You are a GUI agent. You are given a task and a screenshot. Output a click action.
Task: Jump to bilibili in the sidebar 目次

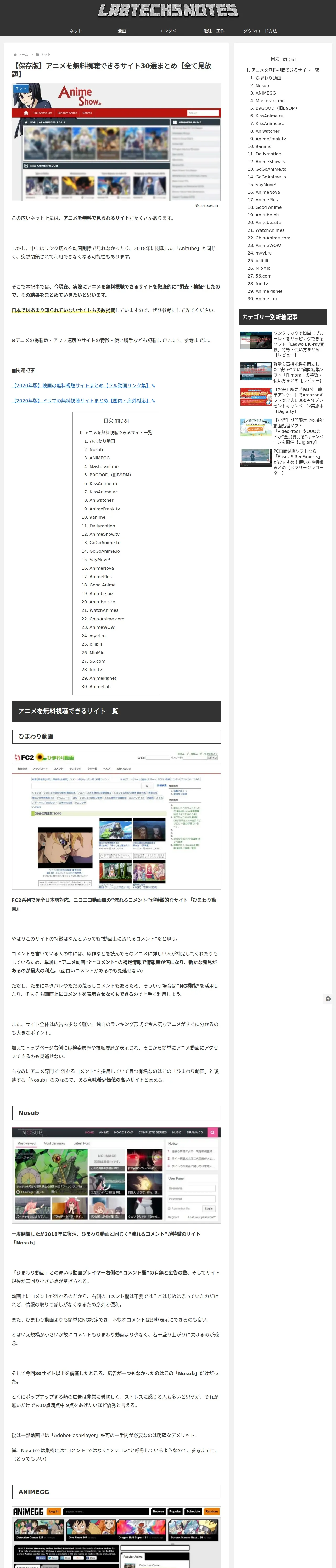262,261
